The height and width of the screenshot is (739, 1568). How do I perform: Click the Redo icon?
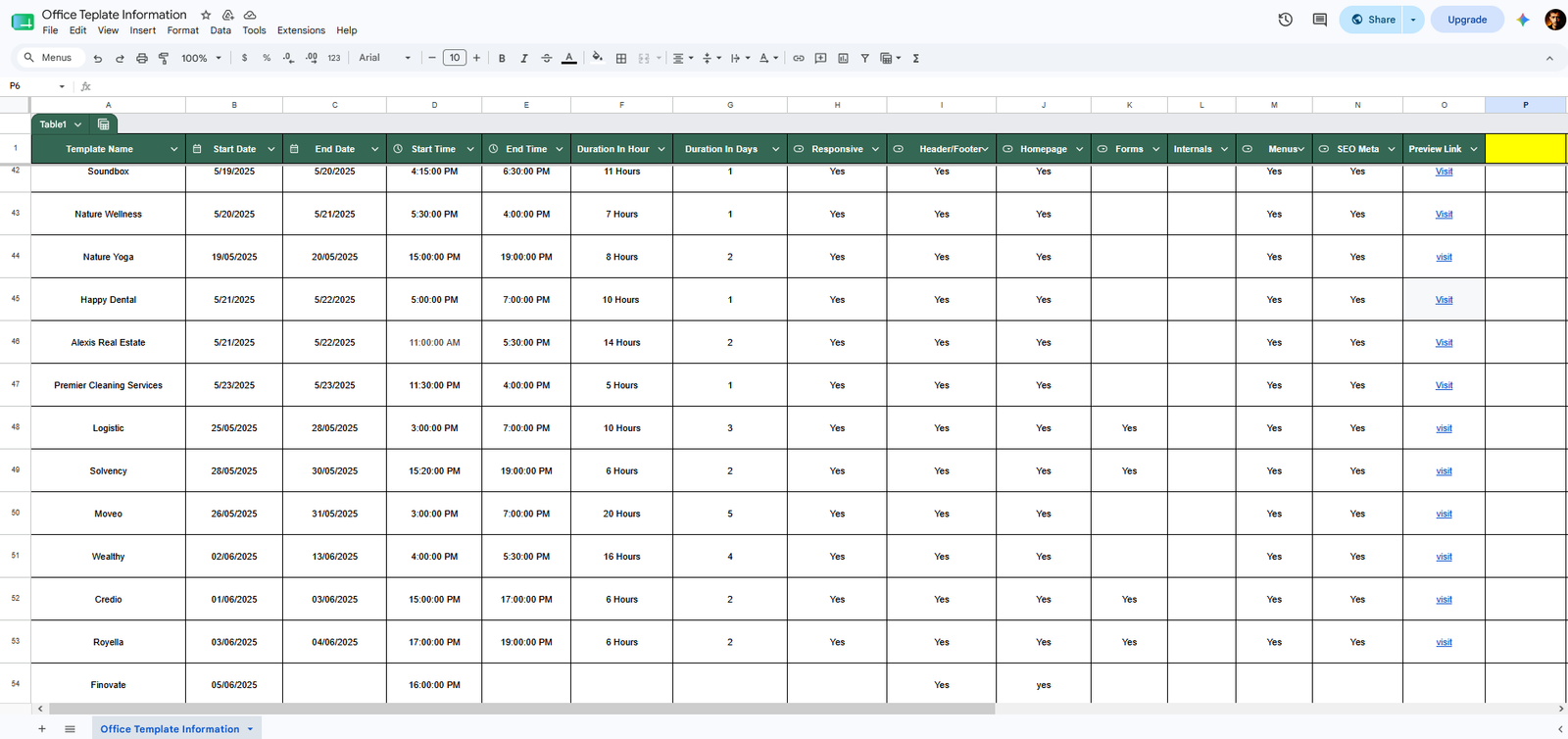tap(120, 58)
